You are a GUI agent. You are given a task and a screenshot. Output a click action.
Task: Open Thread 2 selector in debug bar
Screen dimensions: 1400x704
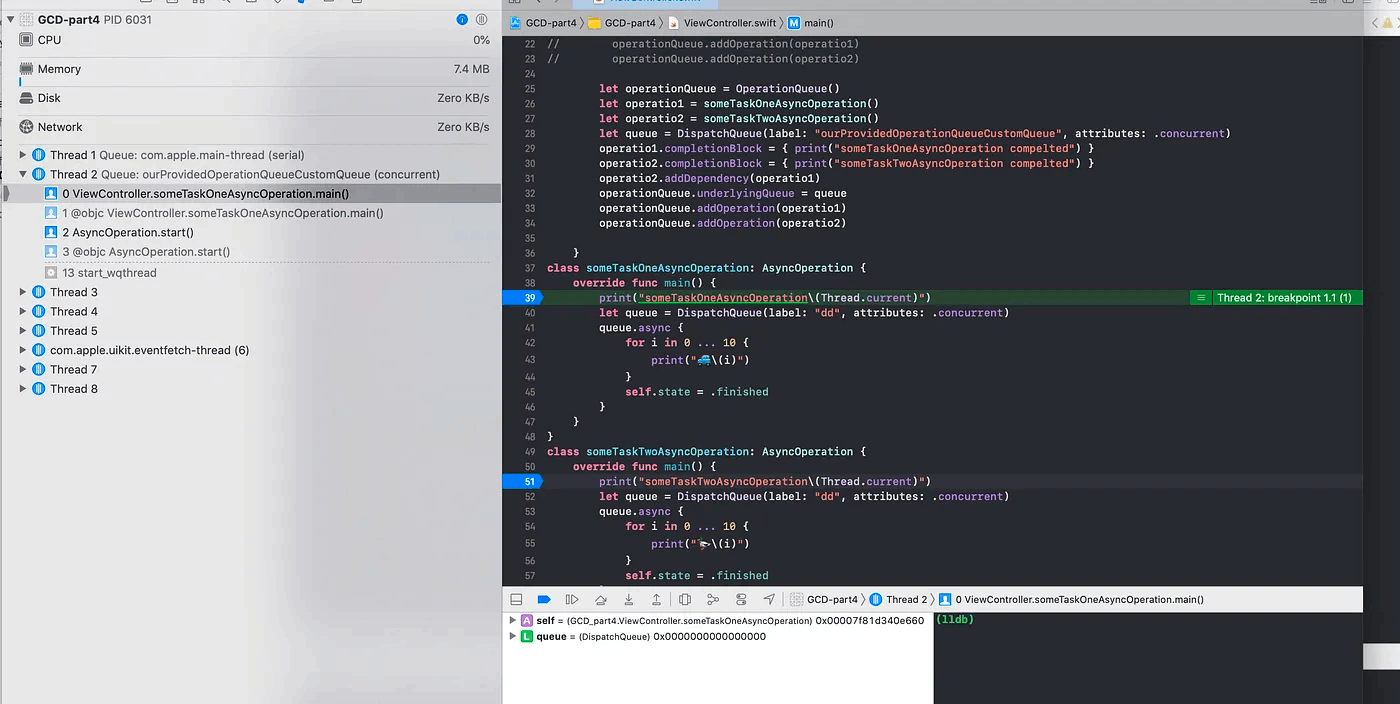pos(898,599)
